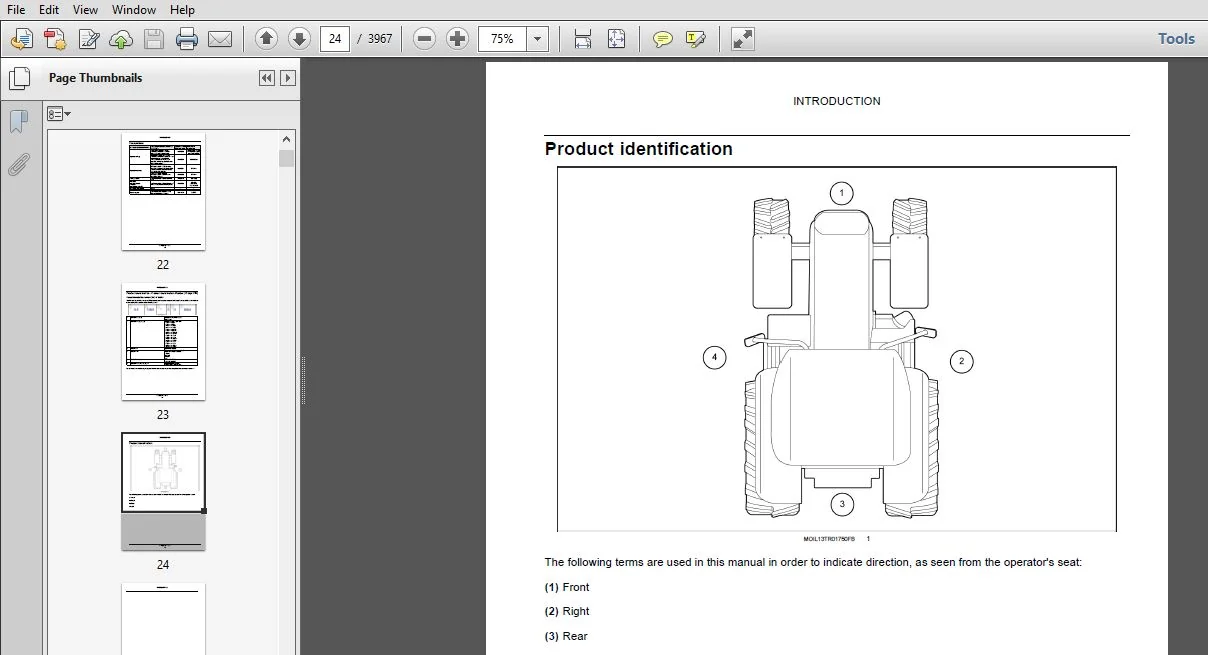Select page 23 thumbnail

tap(163, 342)
